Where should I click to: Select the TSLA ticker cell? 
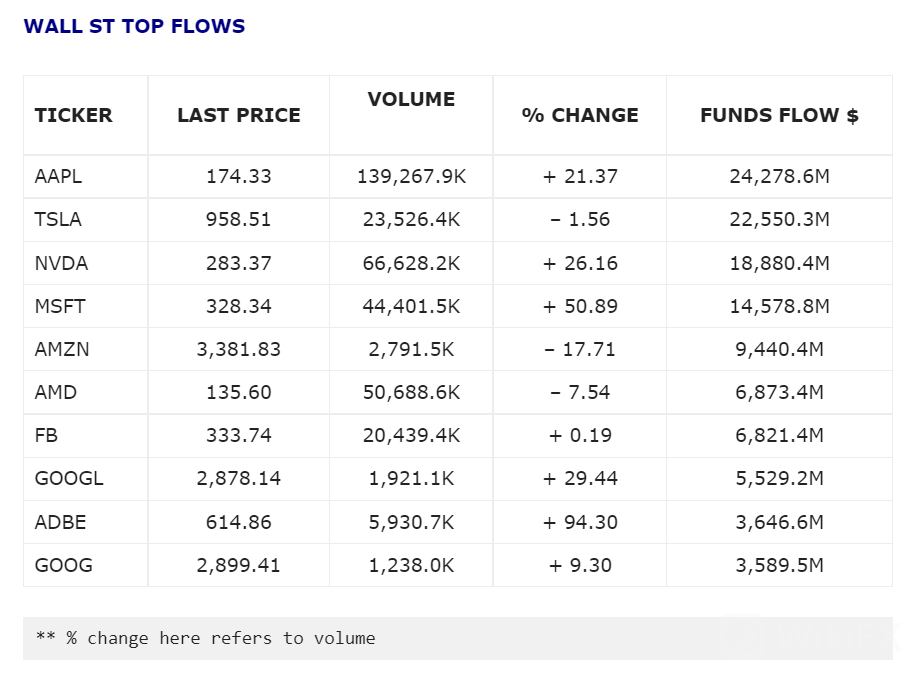pos(56,220)
